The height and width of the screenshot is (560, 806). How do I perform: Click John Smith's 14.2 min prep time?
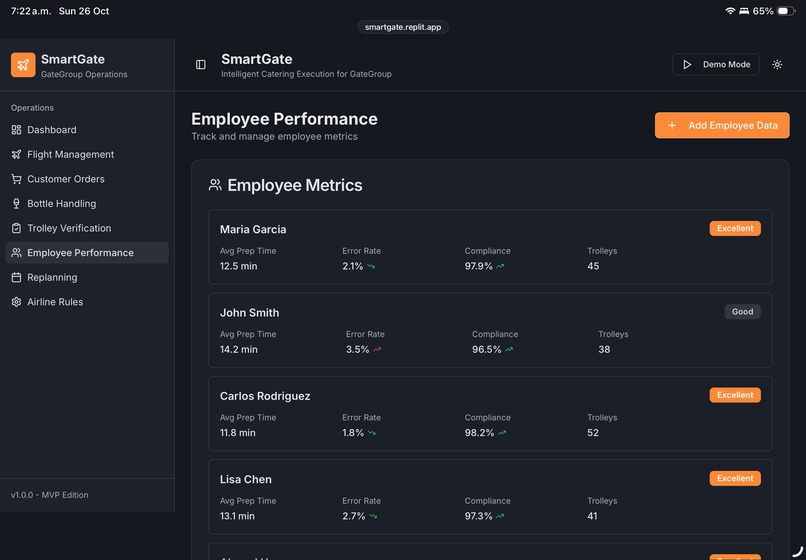239,350
